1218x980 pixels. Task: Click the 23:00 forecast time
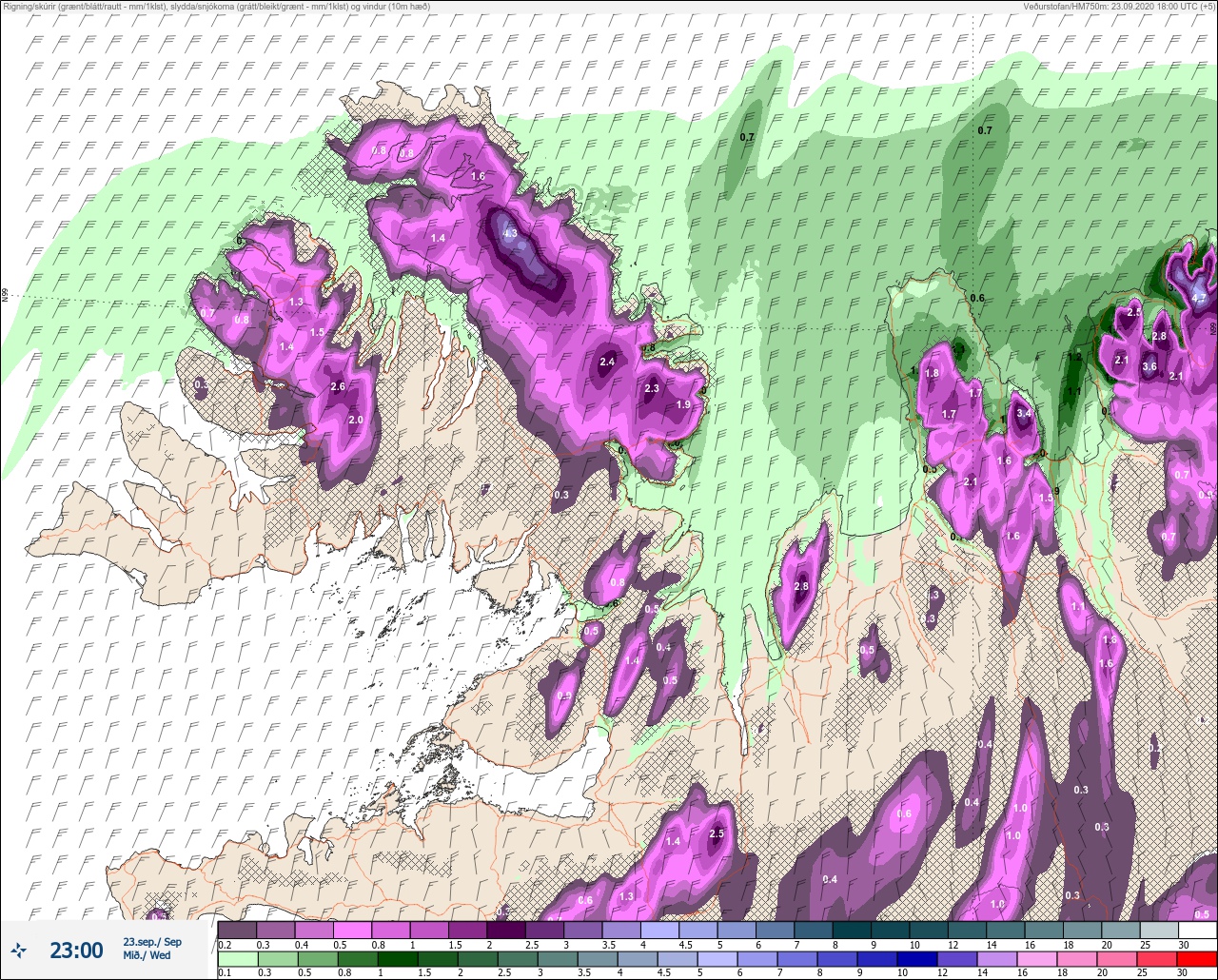76,951
